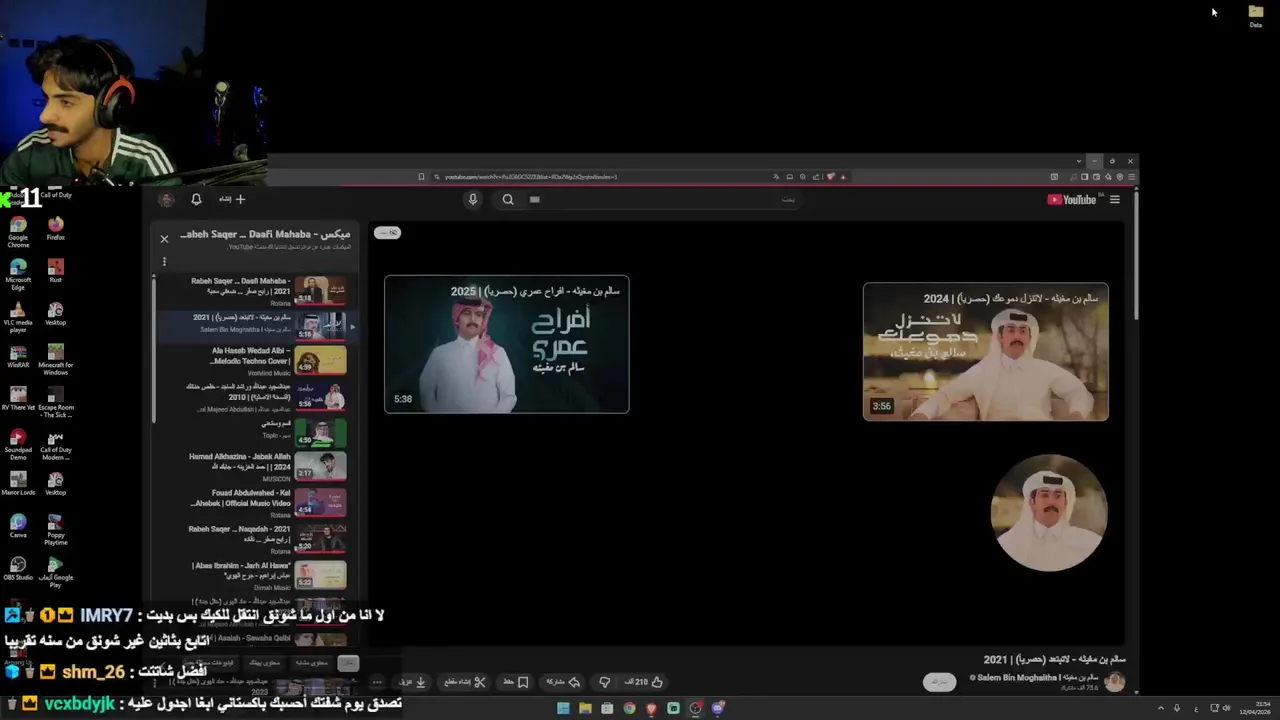
Task: Switch to Brave browser on the taskbar
Action: click(651, 708)
